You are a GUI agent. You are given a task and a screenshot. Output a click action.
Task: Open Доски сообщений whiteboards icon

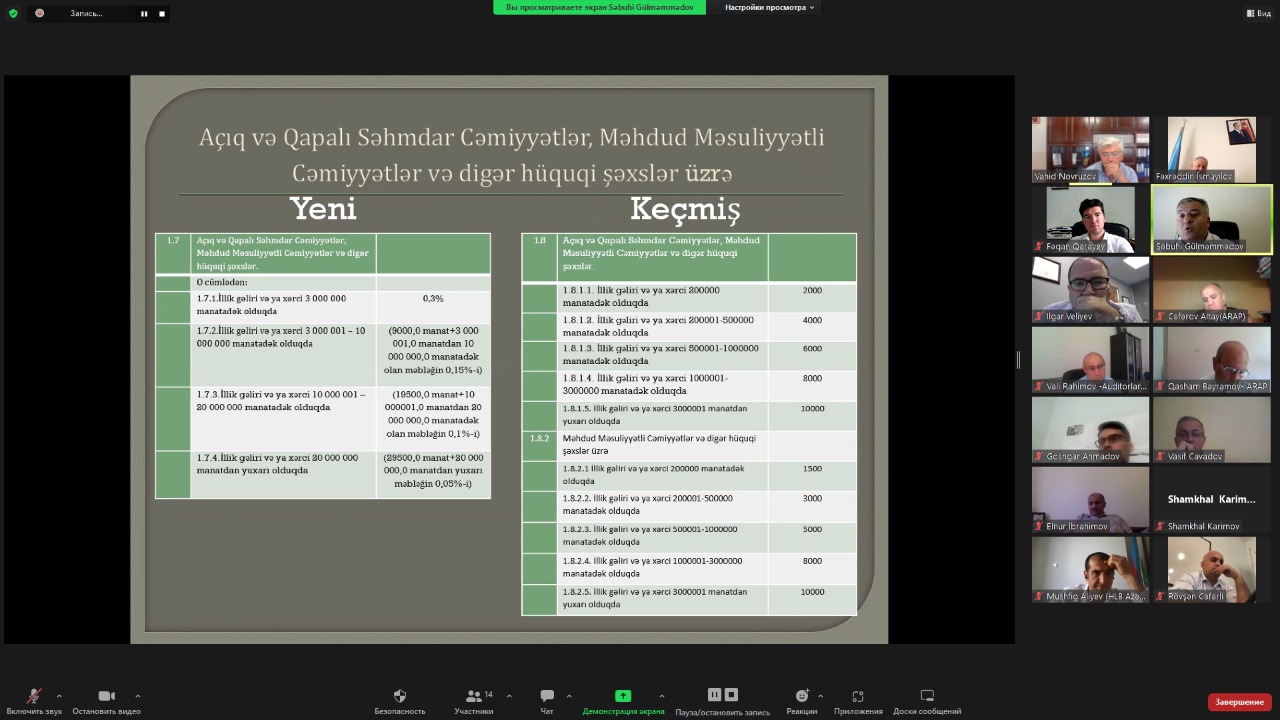coord(927,697)
